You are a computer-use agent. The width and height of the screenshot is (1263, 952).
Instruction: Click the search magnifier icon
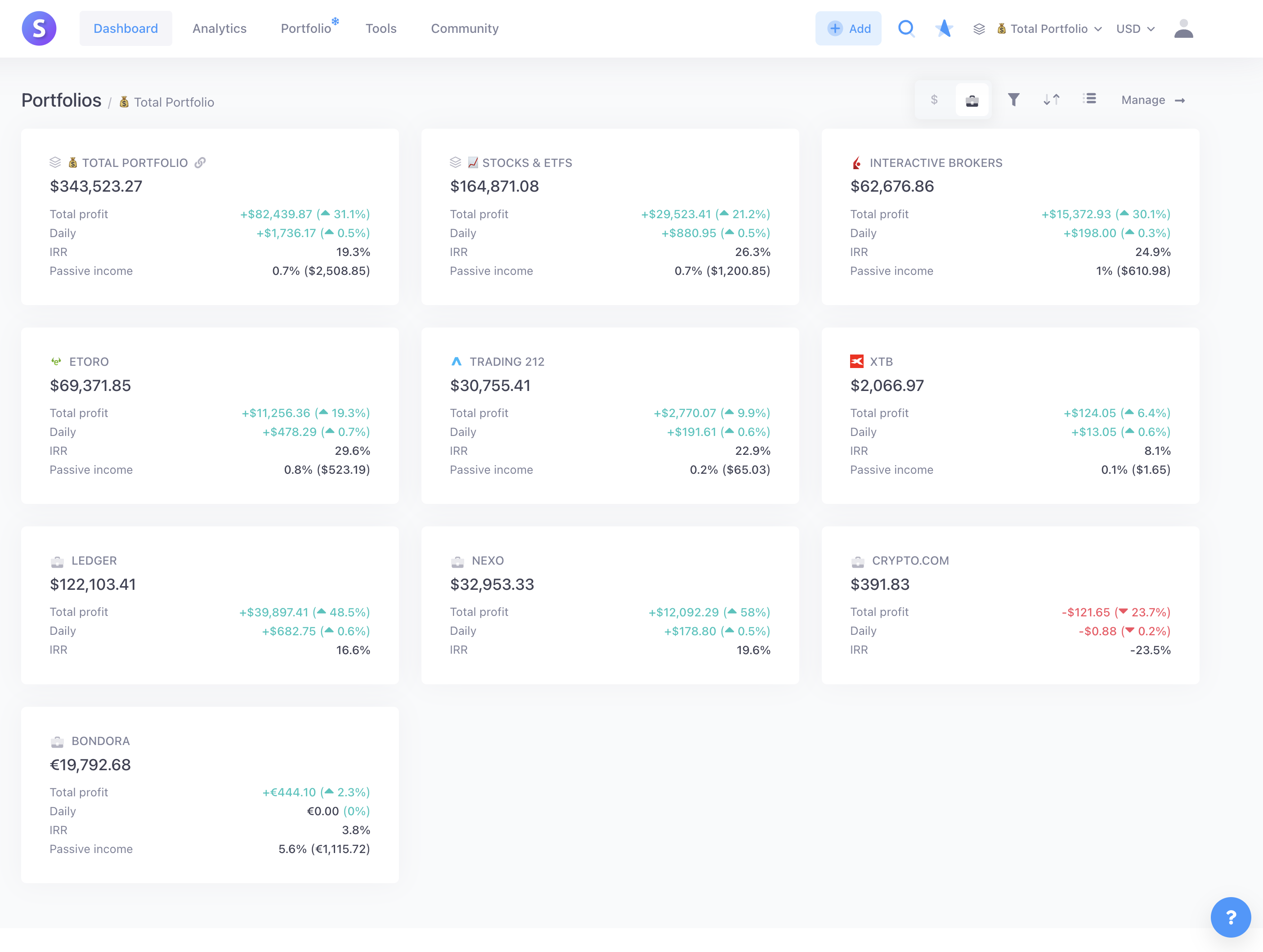906,28
